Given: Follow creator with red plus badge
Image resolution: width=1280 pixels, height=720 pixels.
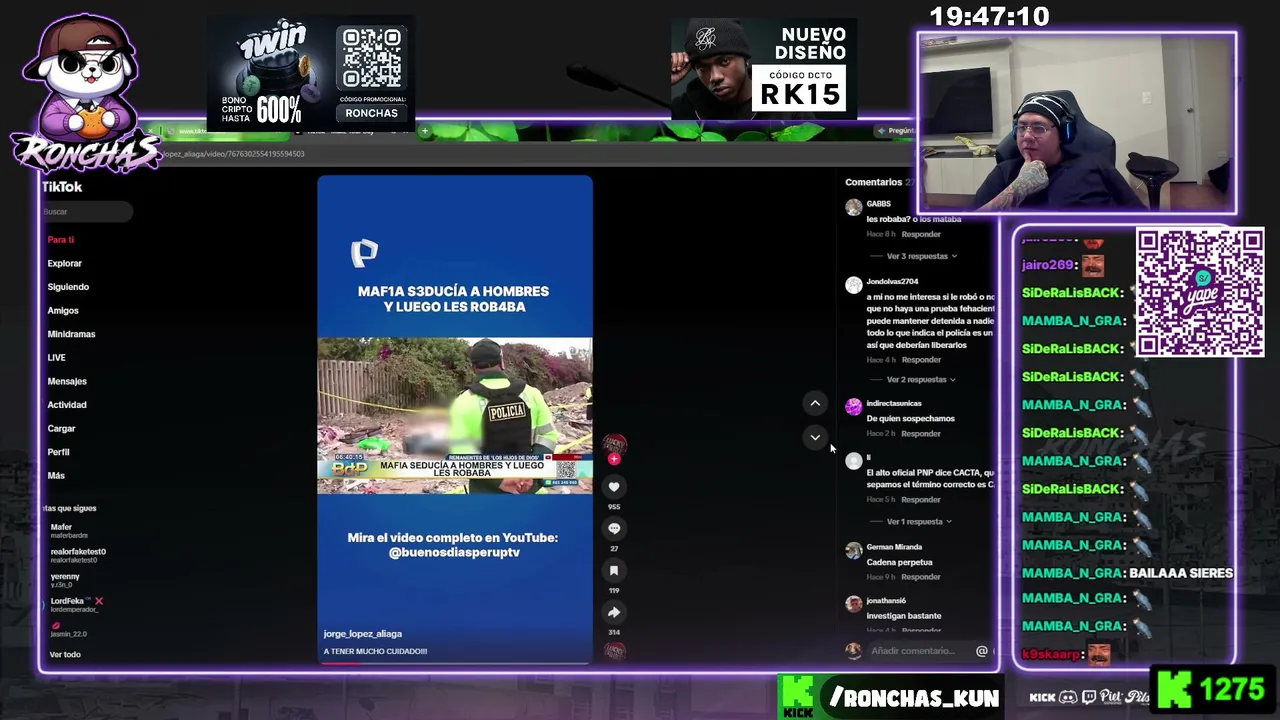Looking at the screenshot, I should pos(614,459).
